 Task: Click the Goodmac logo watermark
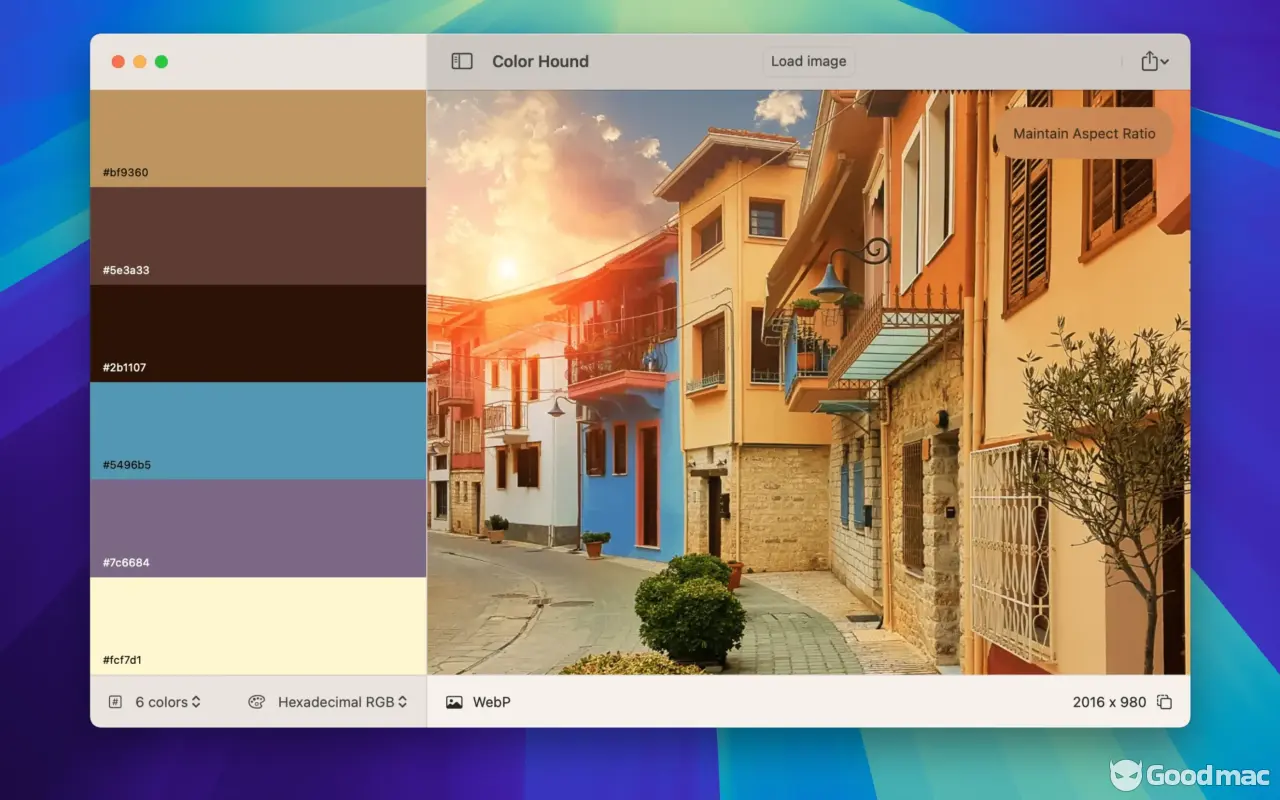(x=1189, y=775)
